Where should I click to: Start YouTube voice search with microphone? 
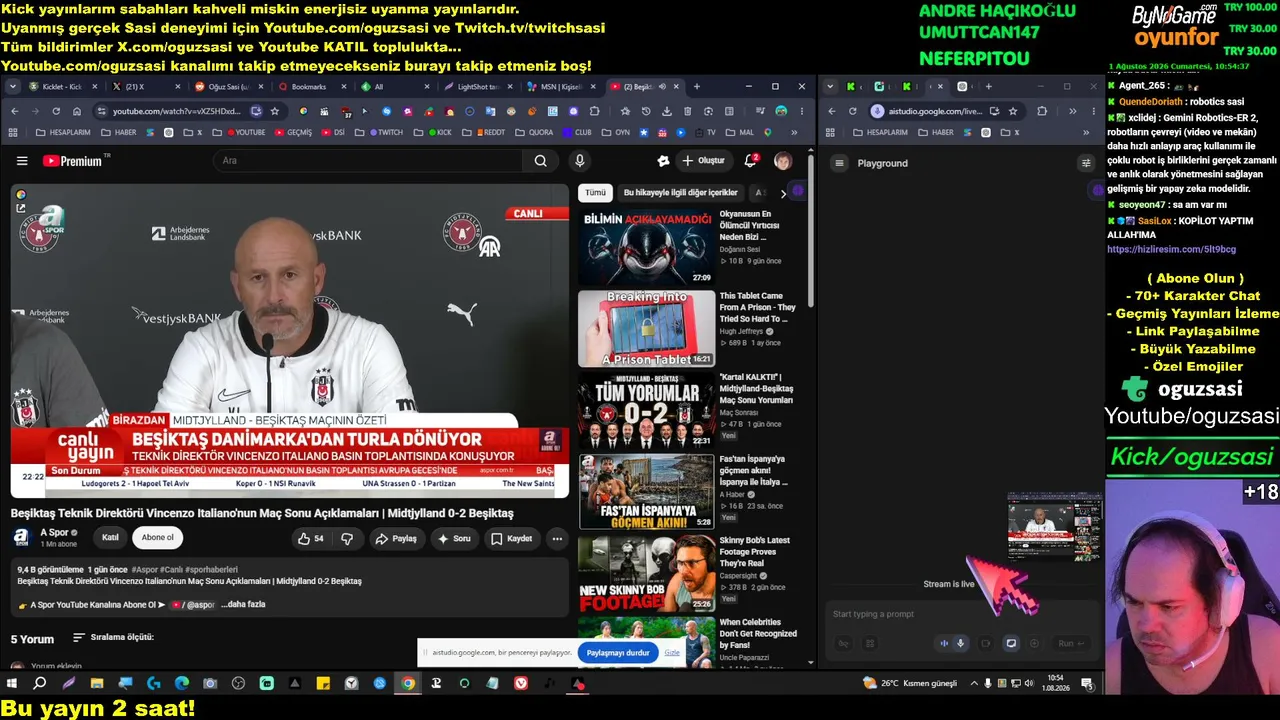(579, 161)
